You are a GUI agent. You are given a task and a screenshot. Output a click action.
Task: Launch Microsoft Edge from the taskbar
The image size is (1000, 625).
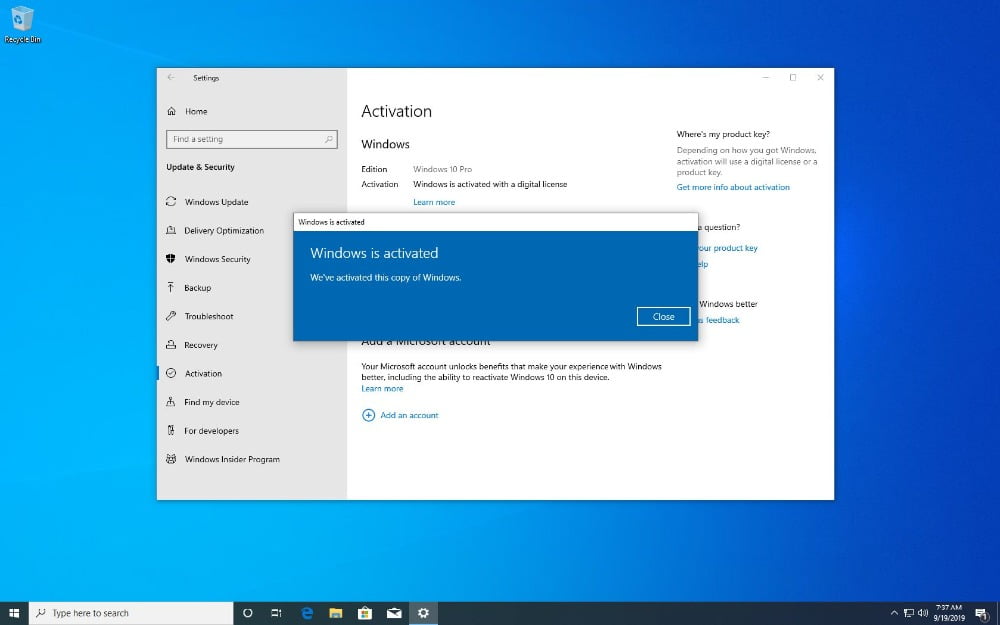(307, 612)
